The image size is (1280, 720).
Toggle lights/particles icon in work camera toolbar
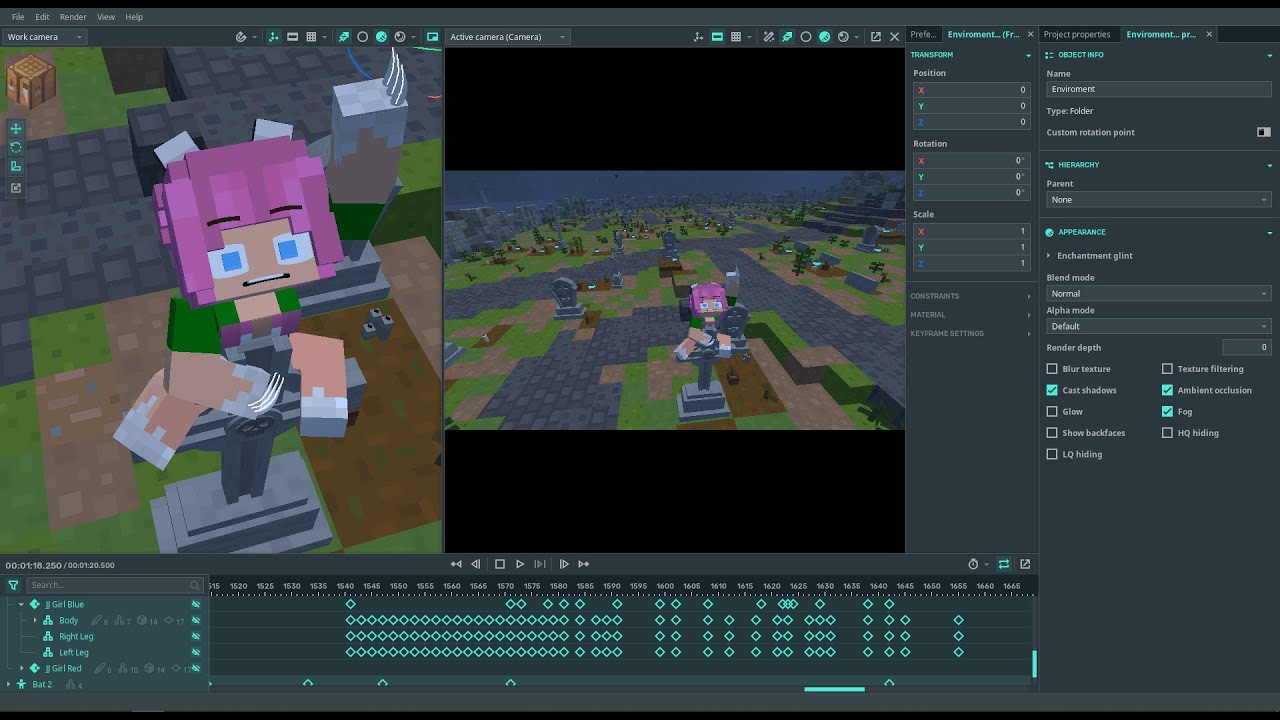(x=344, y=37)
